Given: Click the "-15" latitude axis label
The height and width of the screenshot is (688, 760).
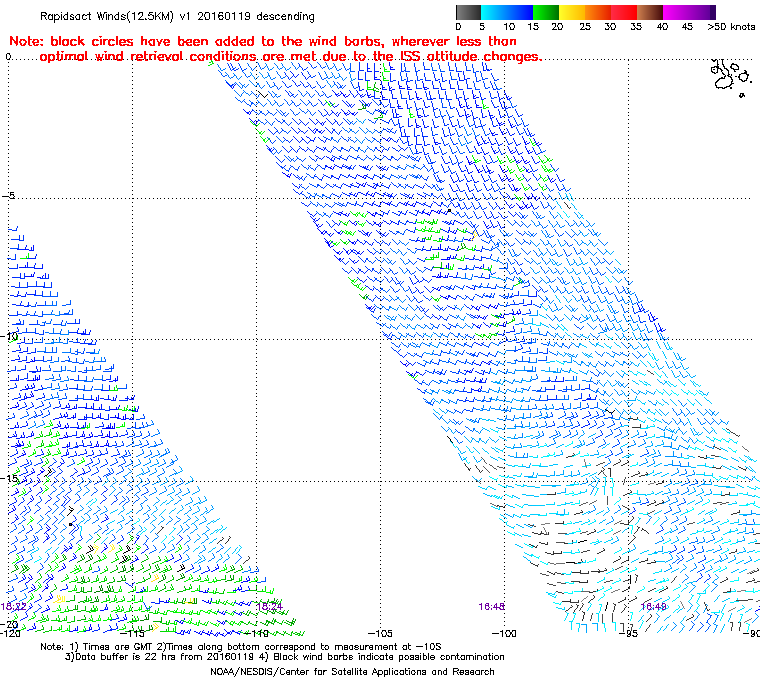Looking at the screenshot, I should (9, 479).
